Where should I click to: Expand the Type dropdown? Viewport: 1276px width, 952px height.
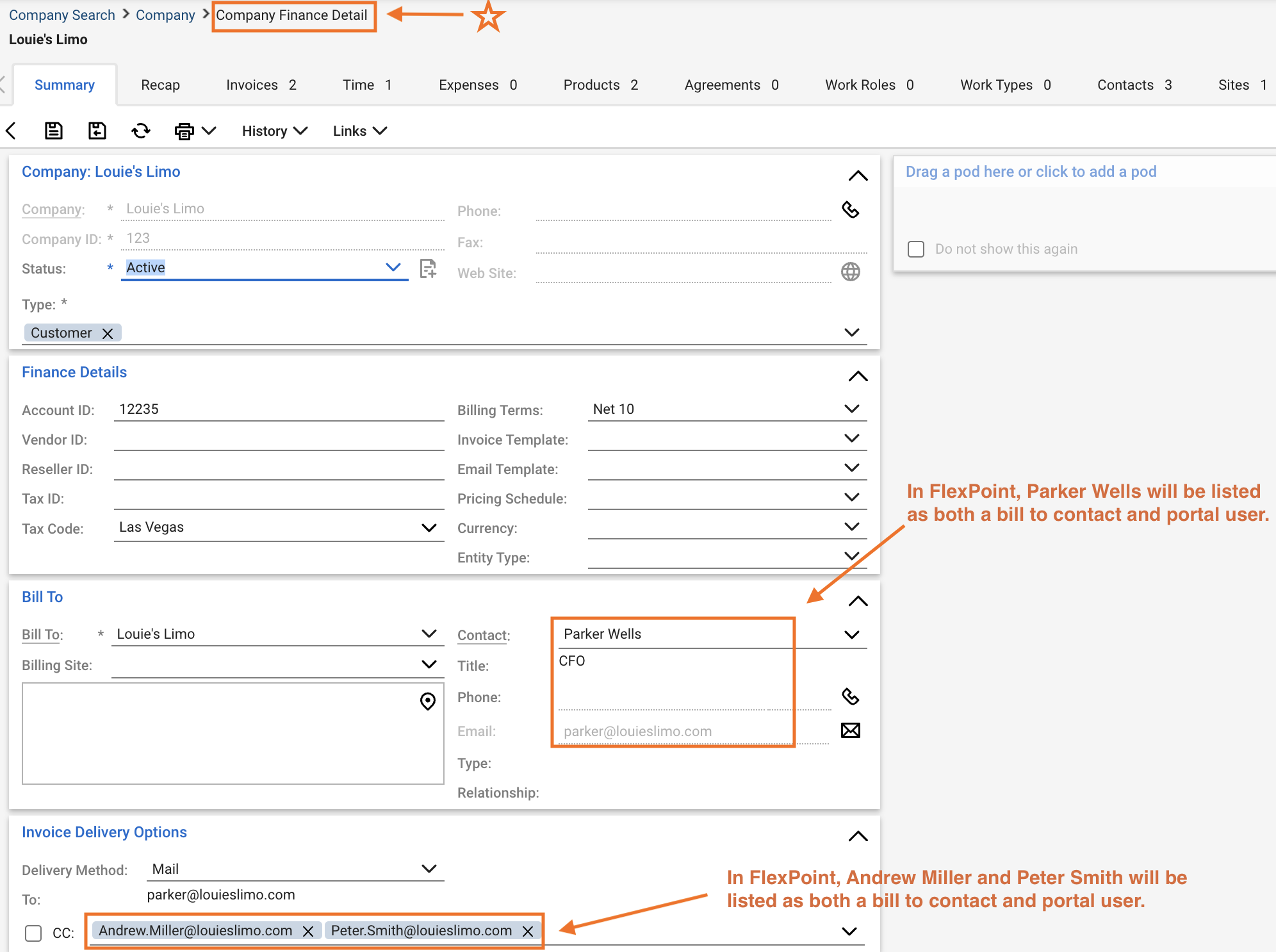[x=852, y=332]
